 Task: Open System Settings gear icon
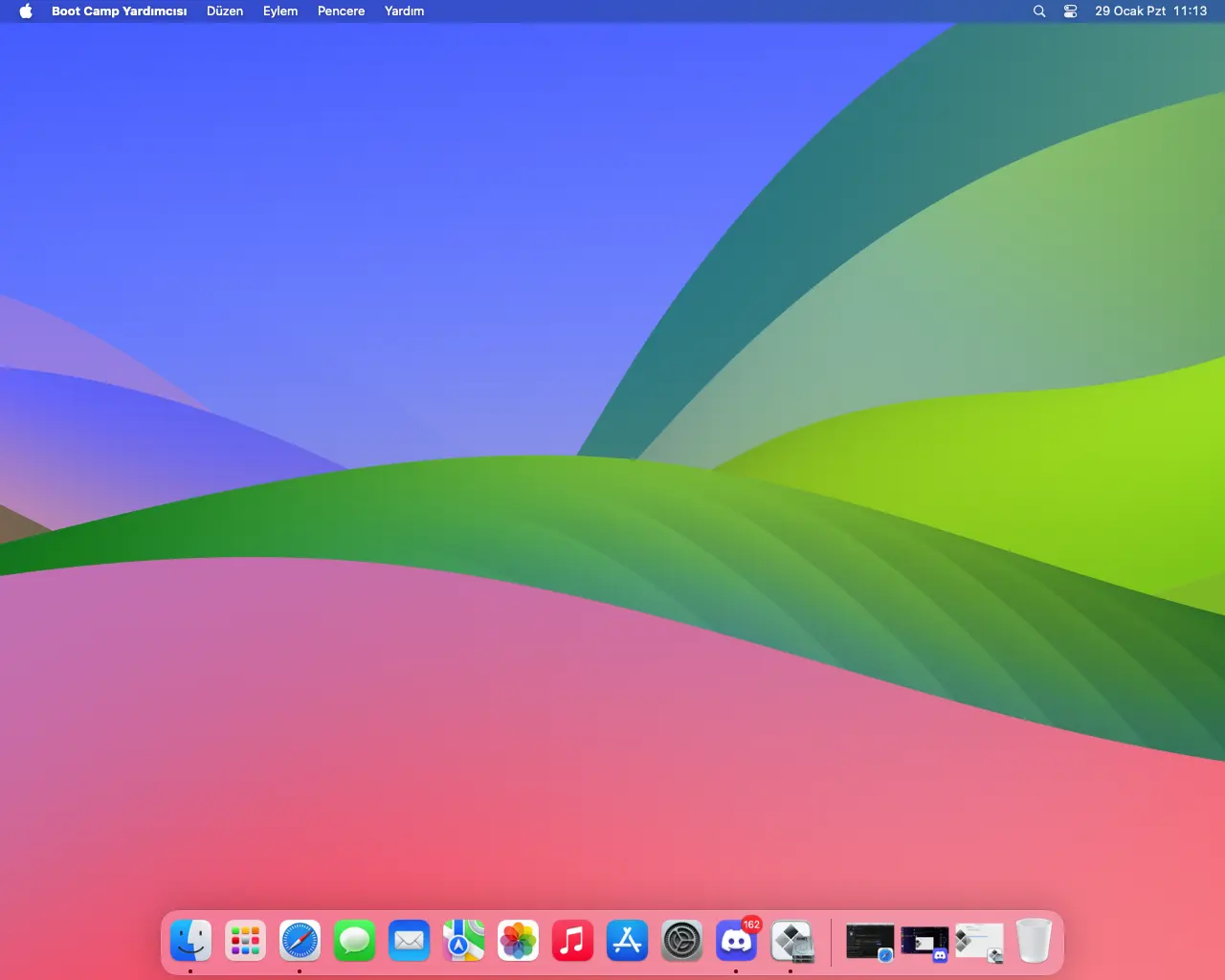[x=681, y=941]
